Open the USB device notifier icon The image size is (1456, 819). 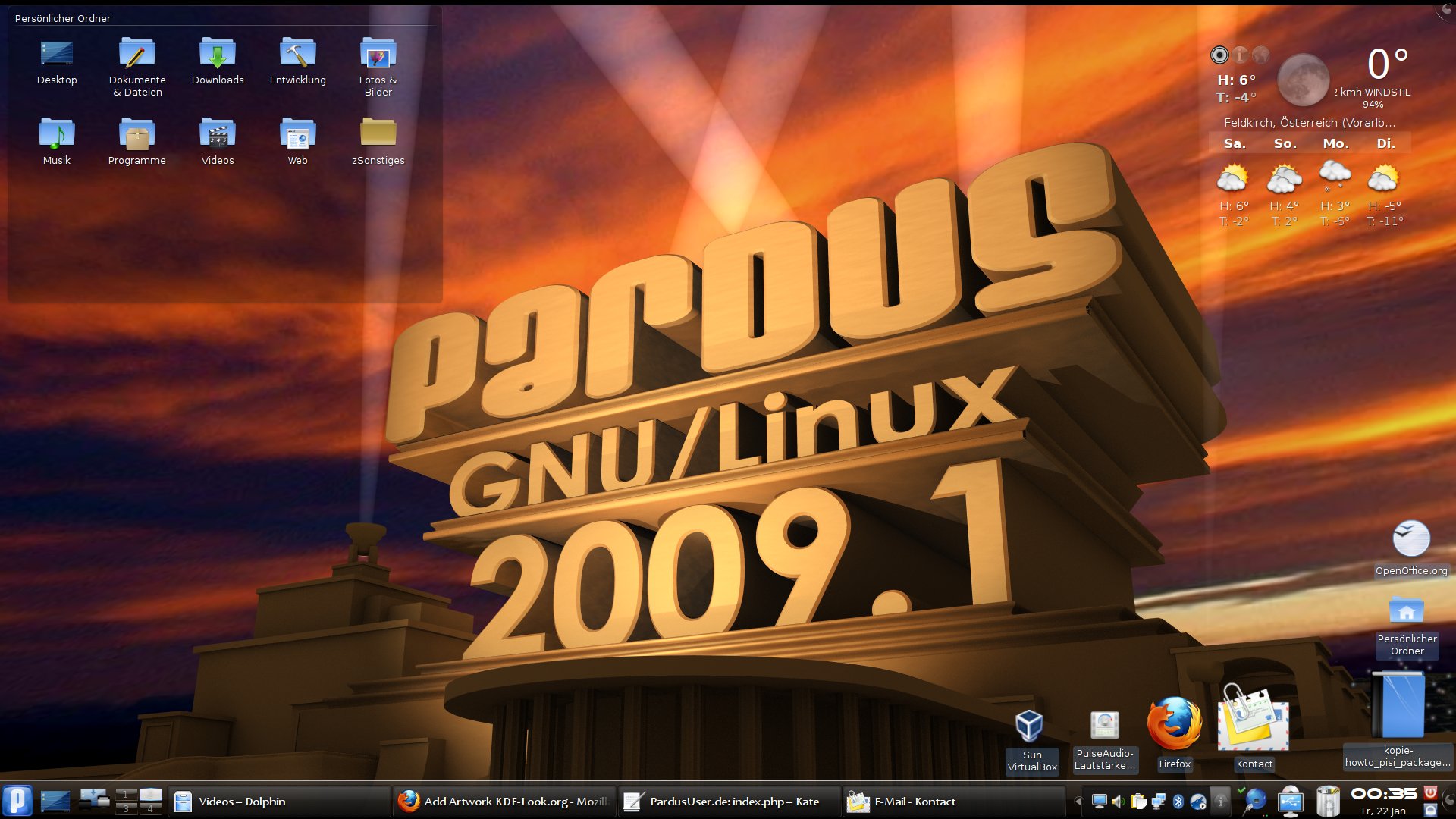coord(1291,802)
